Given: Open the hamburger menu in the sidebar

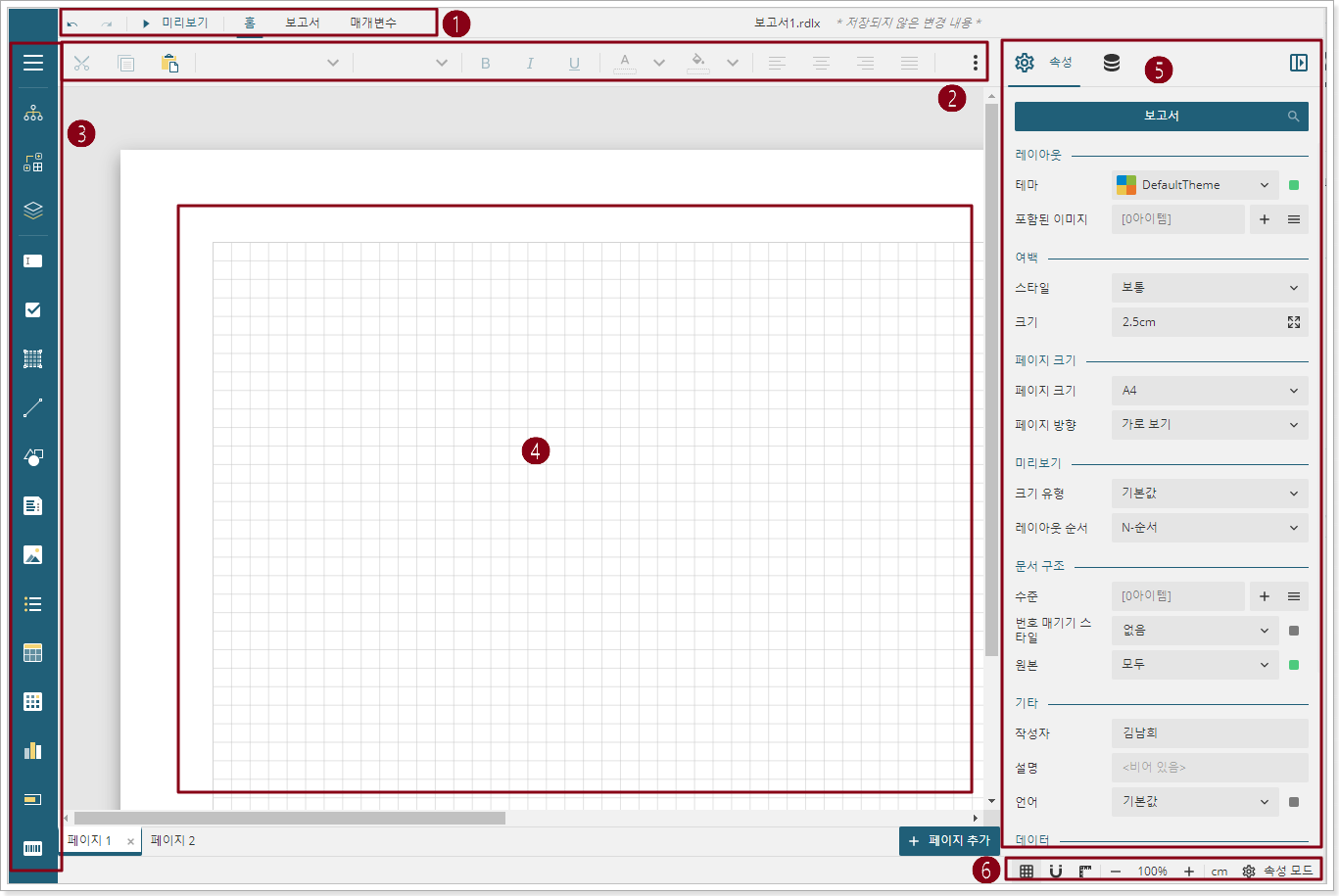Looking at the screenshot, I should click(x=33, y=63).
